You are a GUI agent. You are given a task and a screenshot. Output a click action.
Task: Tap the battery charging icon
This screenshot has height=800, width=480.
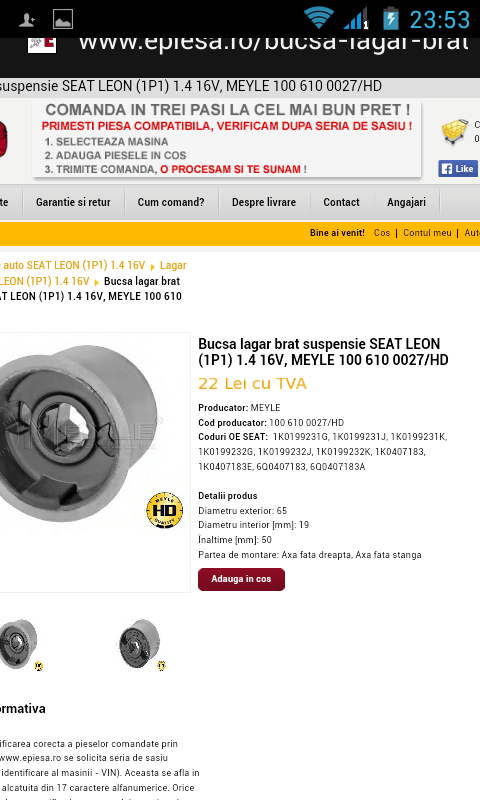(391, 18)
